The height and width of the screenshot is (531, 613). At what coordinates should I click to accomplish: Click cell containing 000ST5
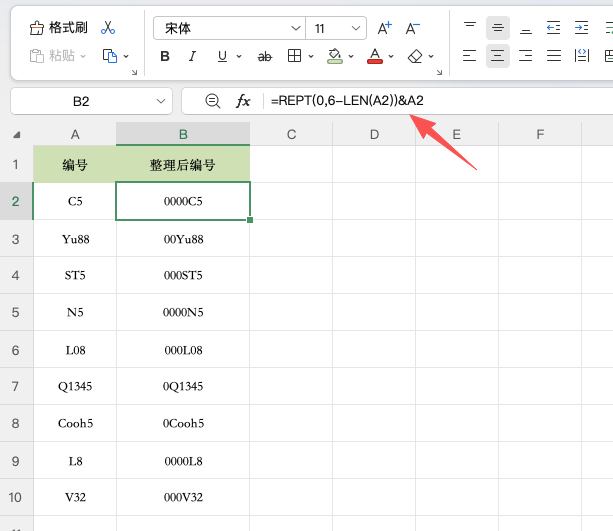point(183,275)
